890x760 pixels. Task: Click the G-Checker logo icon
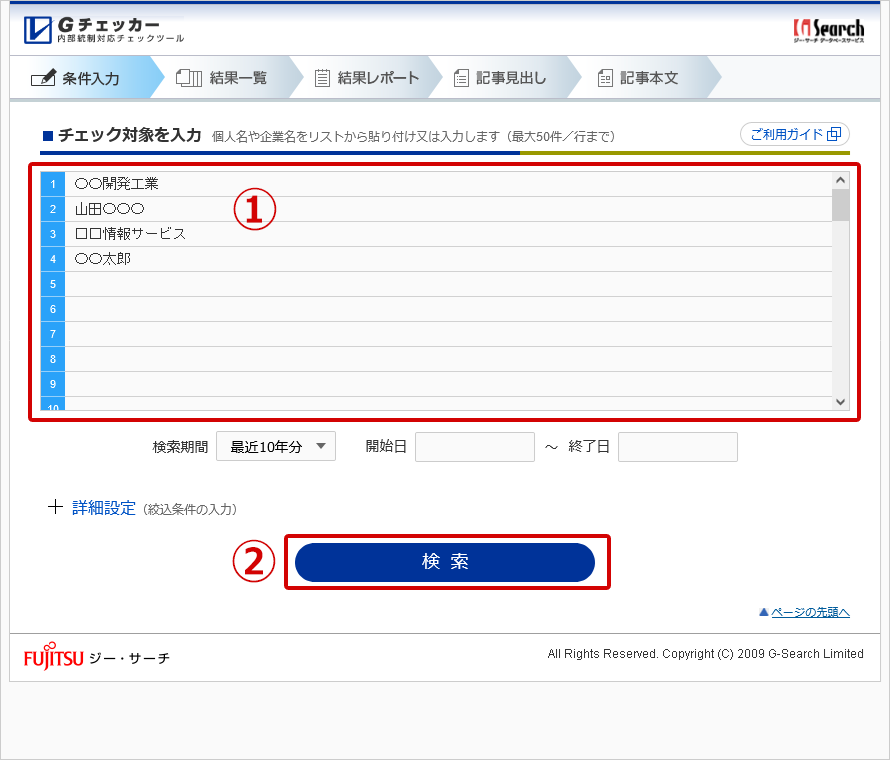click(x=39, y=30)
